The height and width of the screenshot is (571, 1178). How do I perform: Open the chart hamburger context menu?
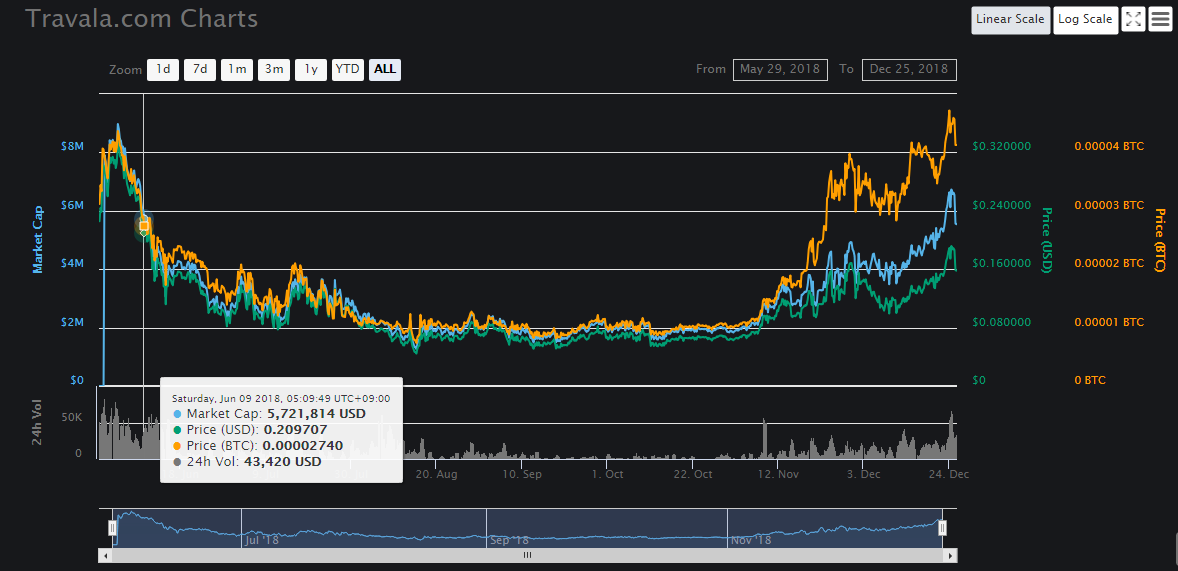point(1160,19)
